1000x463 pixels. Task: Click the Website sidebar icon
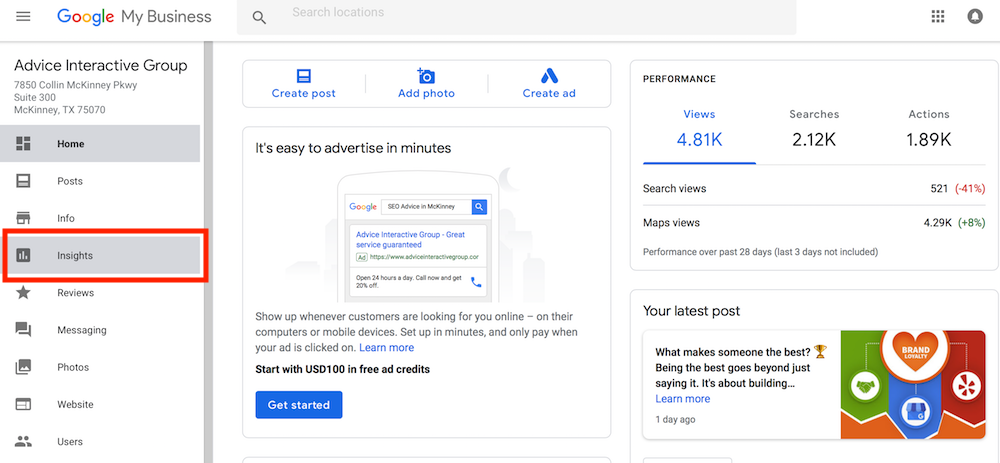23,404
